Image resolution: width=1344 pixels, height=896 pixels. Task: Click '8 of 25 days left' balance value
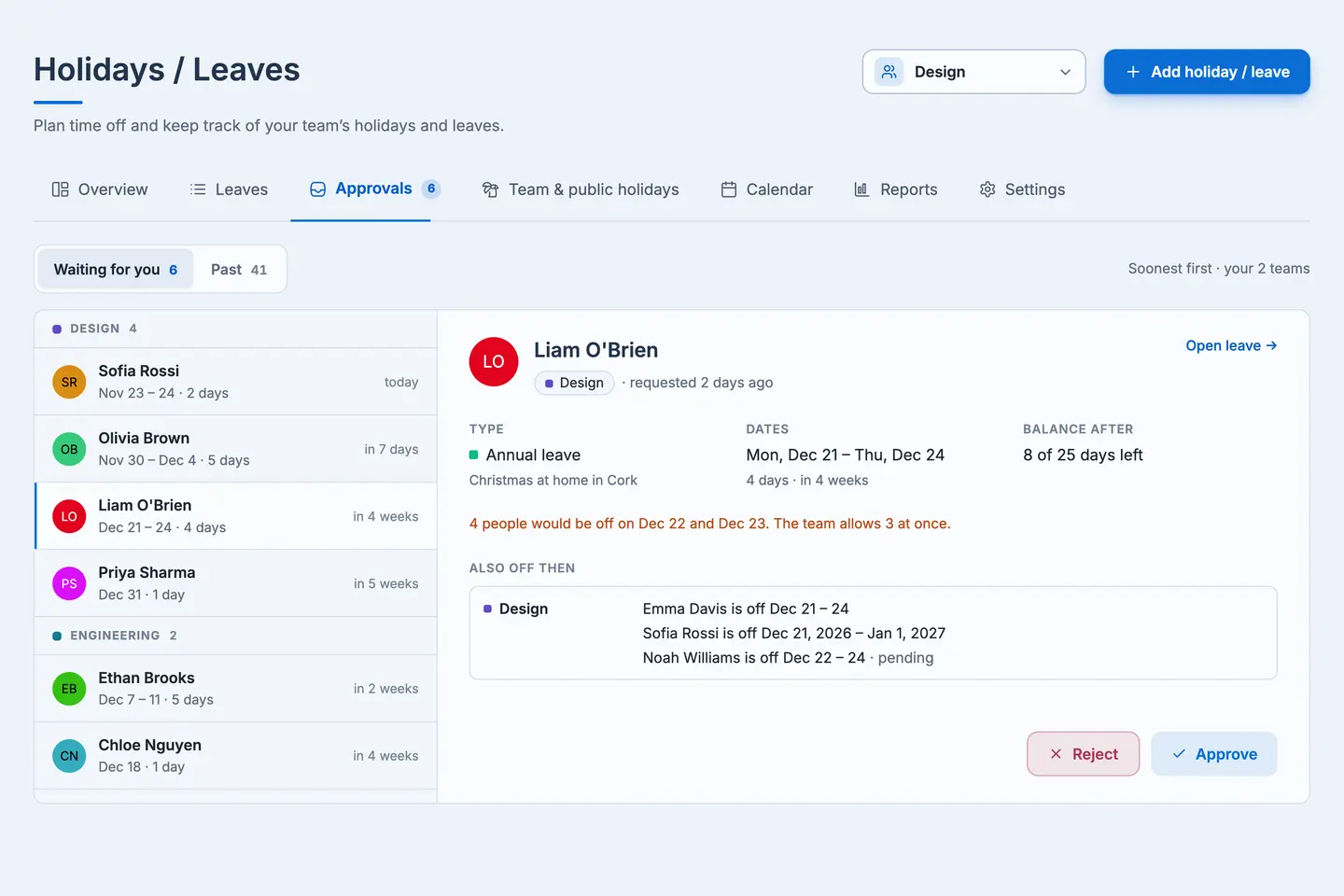tap(1083, 455)
